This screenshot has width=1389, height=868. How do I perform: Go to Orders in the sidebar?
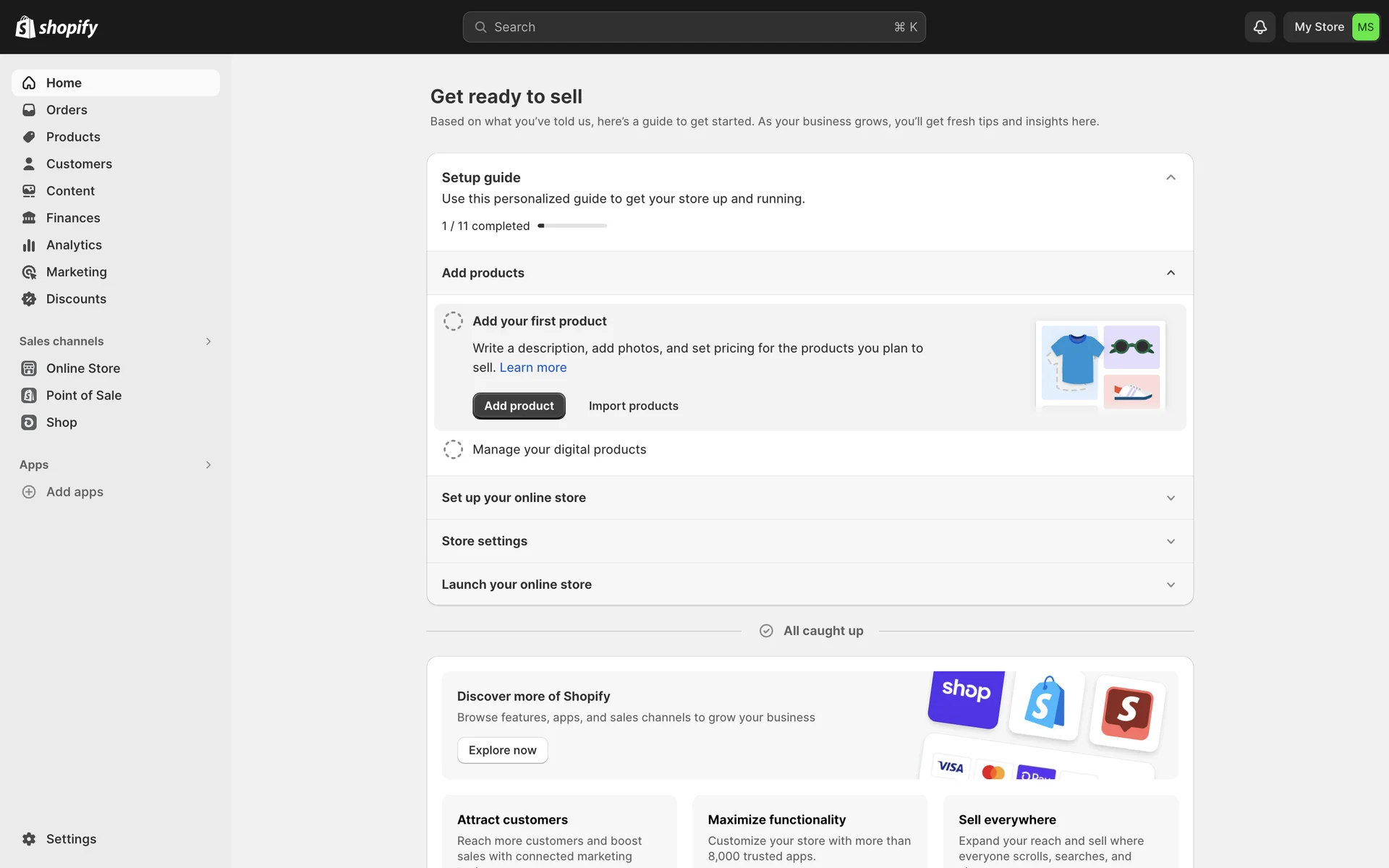point(67,110)
